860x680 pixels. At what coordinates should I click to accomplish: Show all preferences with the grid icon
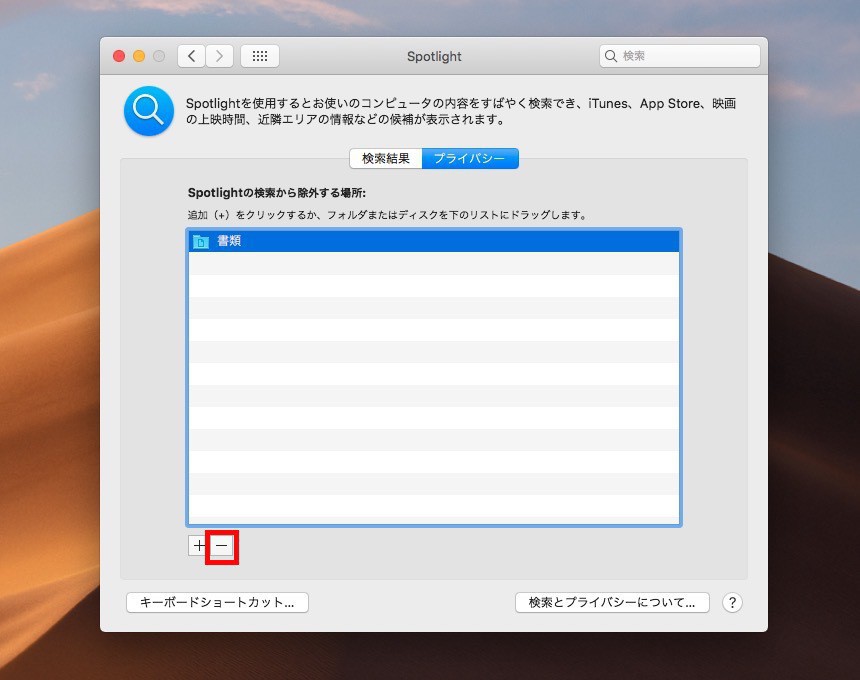pos(260,56)
